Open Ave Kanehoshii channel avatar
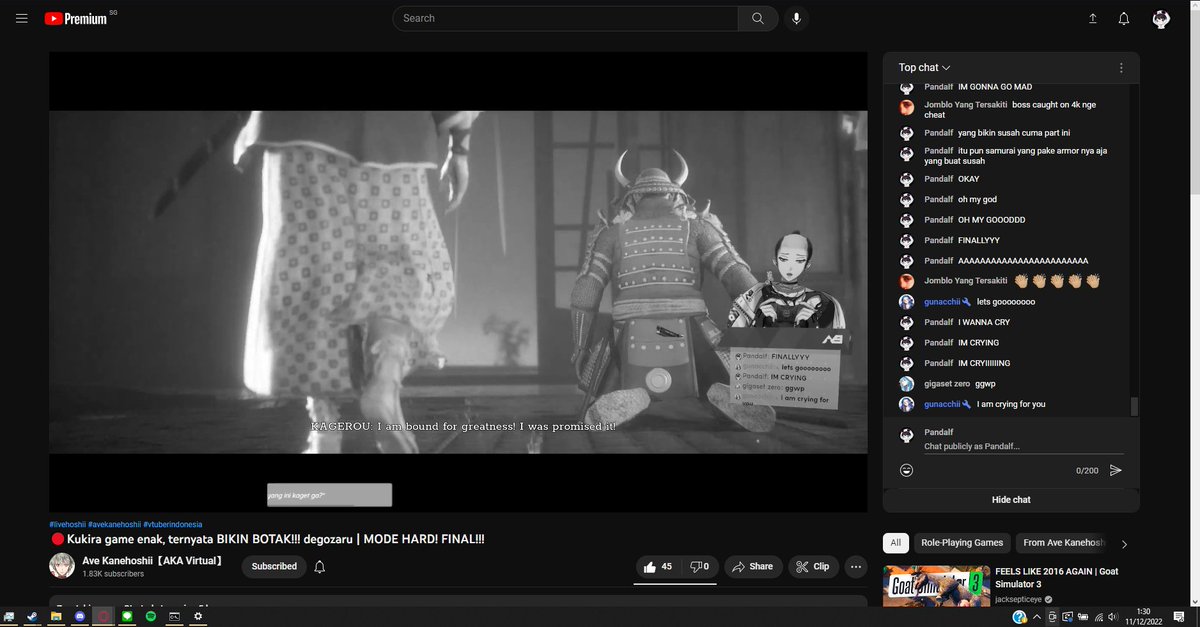The height and width of the screenshot is (627, 1200). pos(62,566)
